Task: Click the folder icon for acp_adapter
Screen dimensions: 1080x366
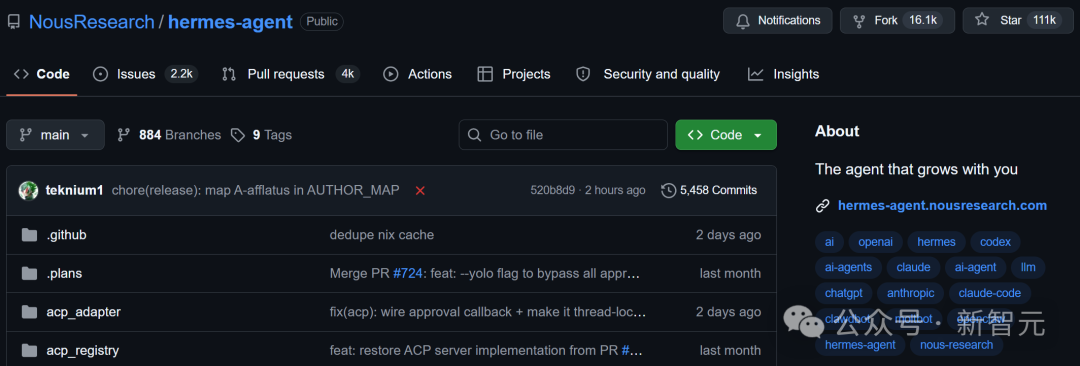Action: [29, 312]
